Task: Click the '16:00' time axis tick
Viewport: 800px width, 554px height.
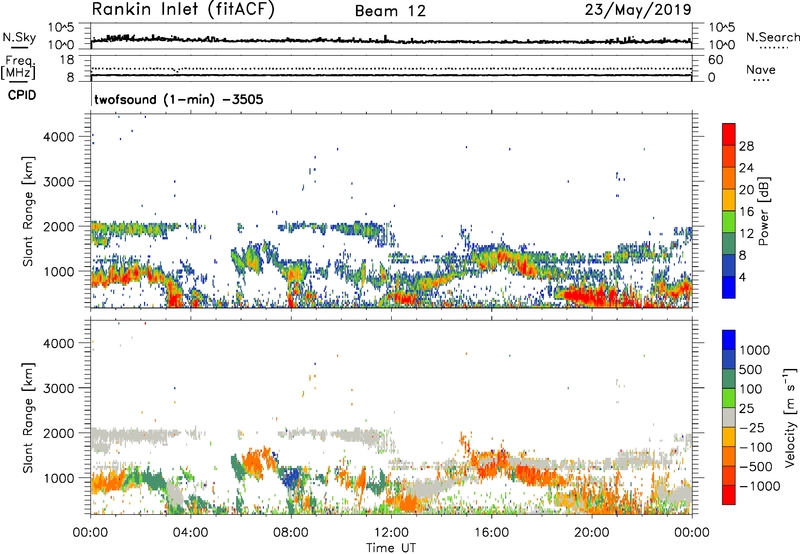Action: (x=491, y=532)
